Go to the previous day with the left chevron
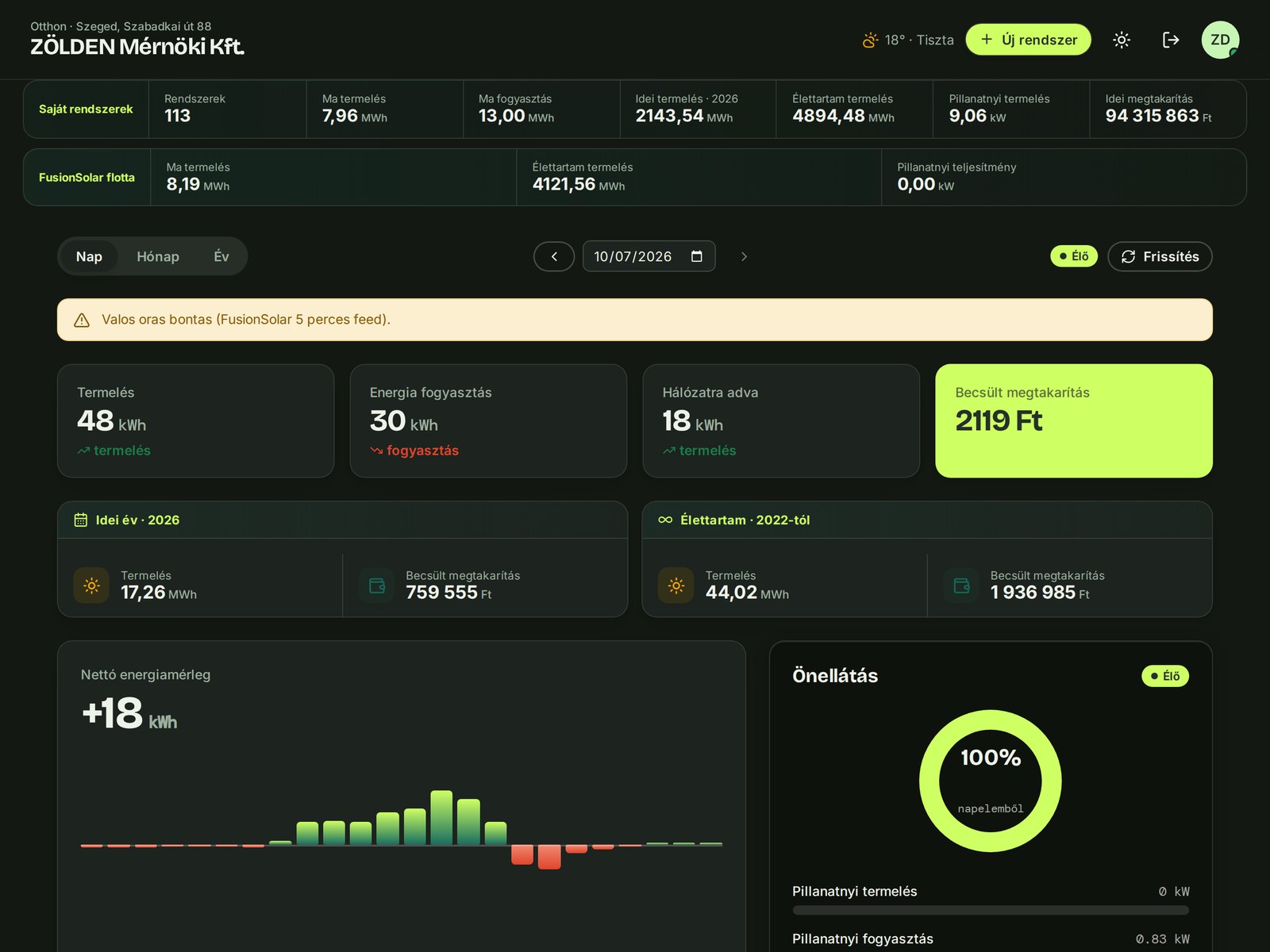 [554, 256]
